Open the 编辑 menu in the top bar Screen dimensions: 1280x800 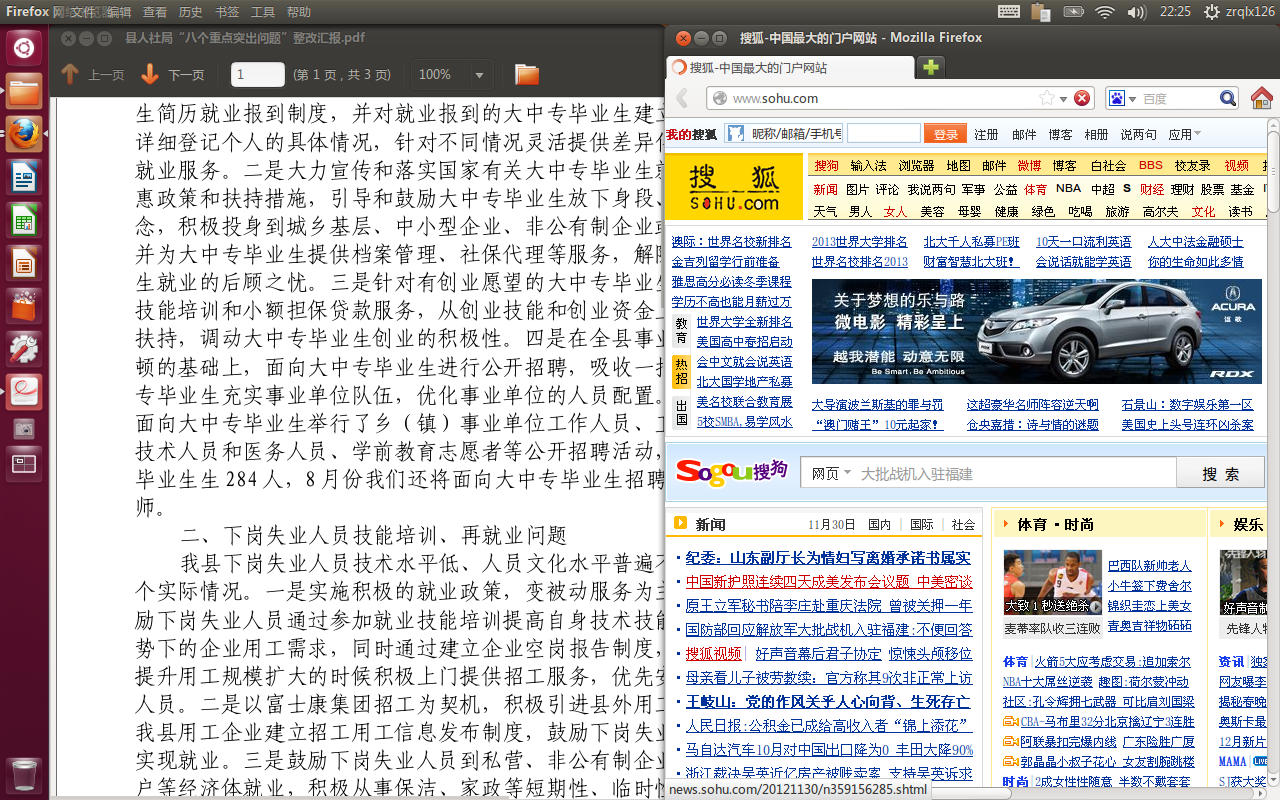pyautogui.click(x=119, y=12)
